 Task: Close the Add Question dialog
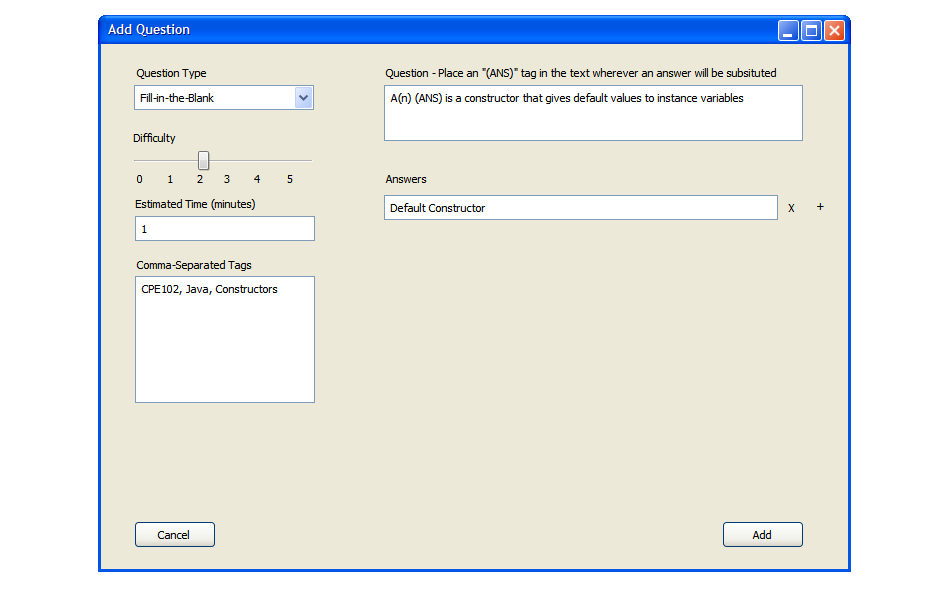pyautogui.click(x=834, y=31)
